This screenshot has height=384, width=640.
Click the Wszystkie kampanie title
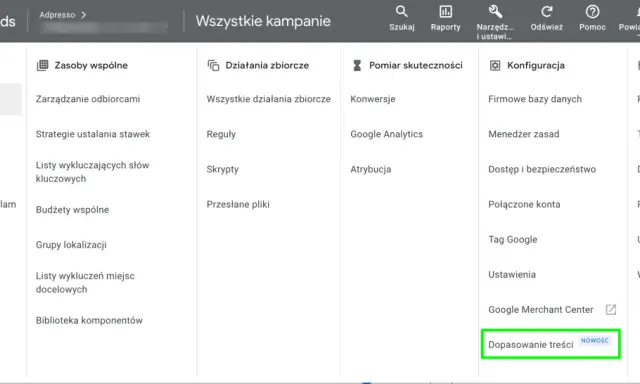(263, 21)
